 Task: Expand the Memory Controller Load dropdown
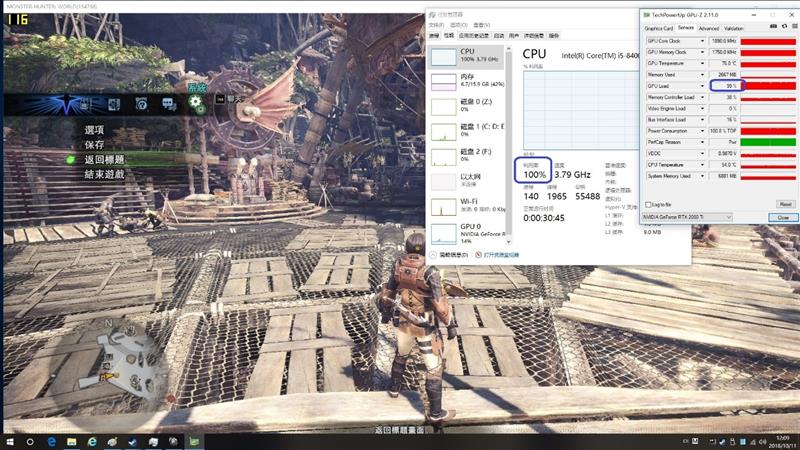pos(702,97)
